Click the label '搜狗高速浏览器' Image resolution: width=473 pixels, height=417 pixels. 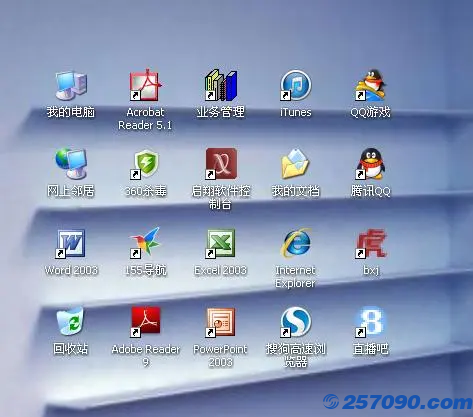click(296, 355)
